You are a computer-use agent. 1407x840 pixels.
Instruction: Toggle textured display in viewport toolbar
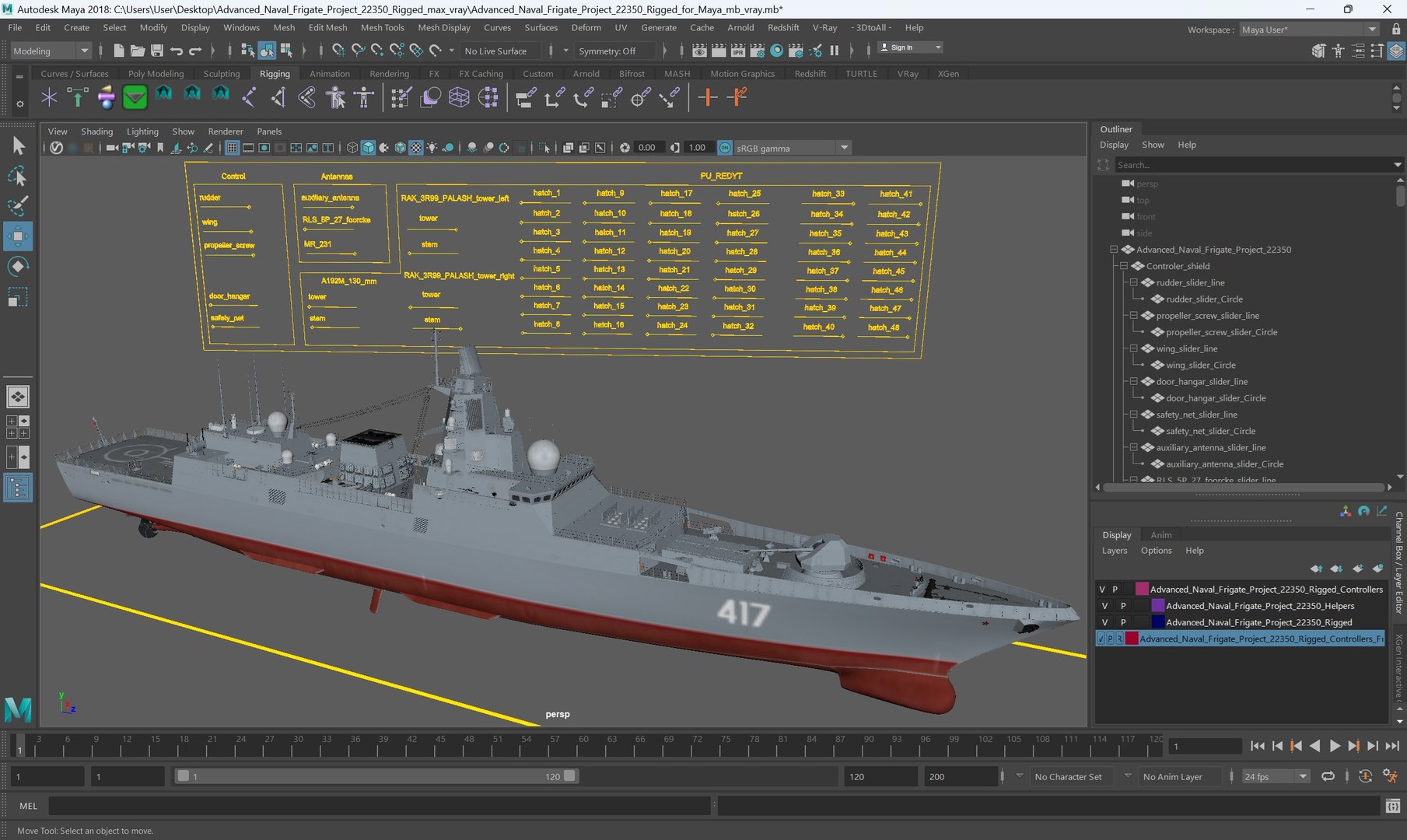click(x=416, y=148)
